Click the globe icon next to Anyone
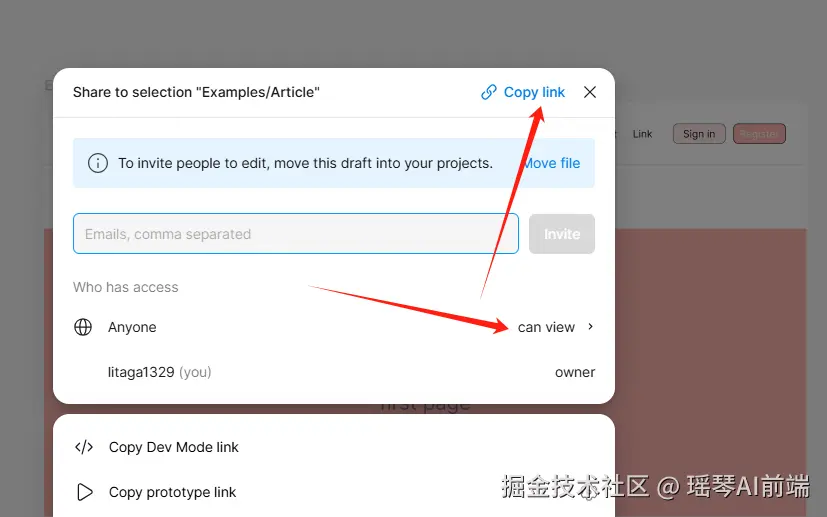The height and width of the screenshot is (517, 827). click(83, 327)
